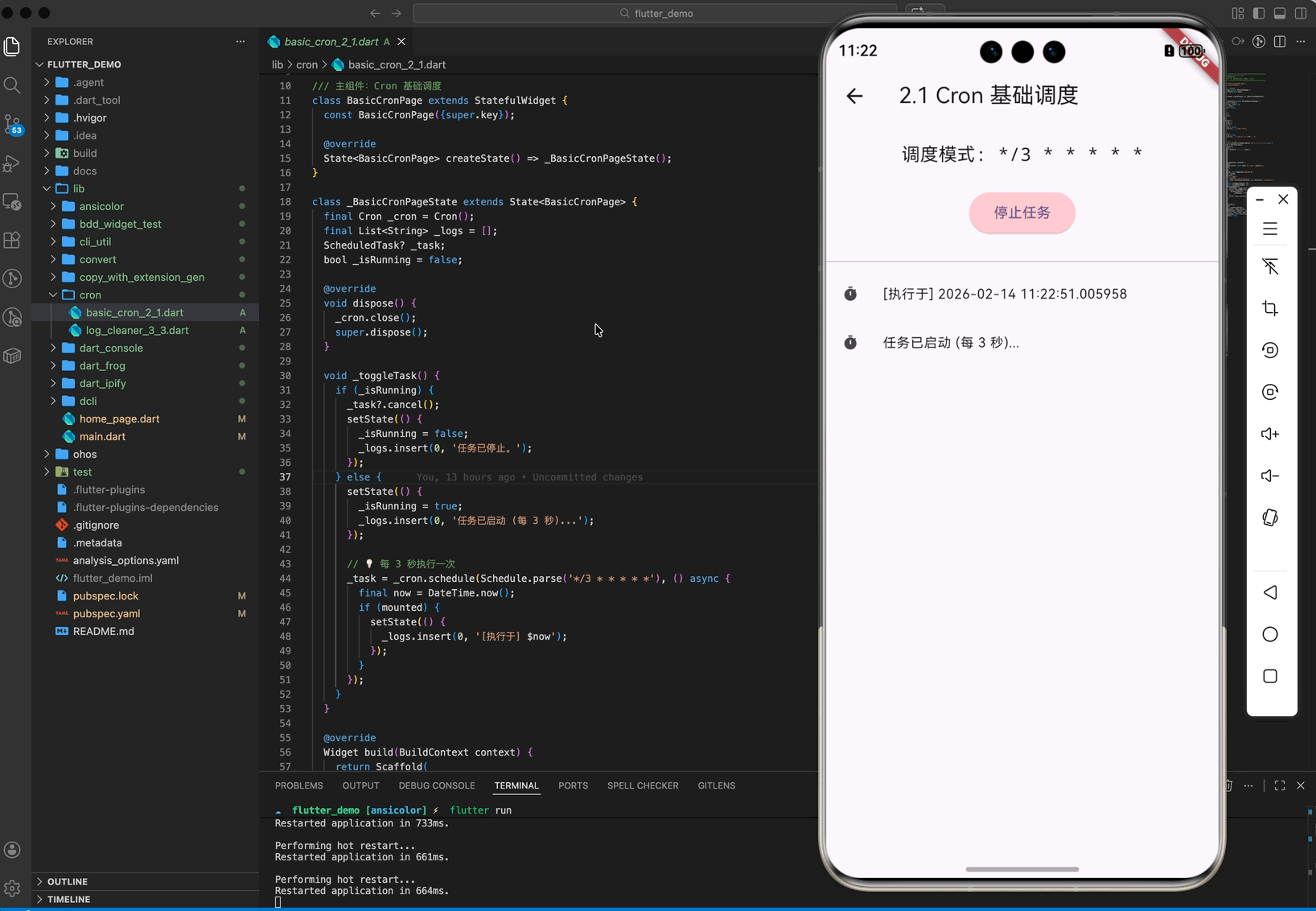Toggle the primary sidebar visibility
This screenshot has height=911, width=1316.
tap(1259, 13)
